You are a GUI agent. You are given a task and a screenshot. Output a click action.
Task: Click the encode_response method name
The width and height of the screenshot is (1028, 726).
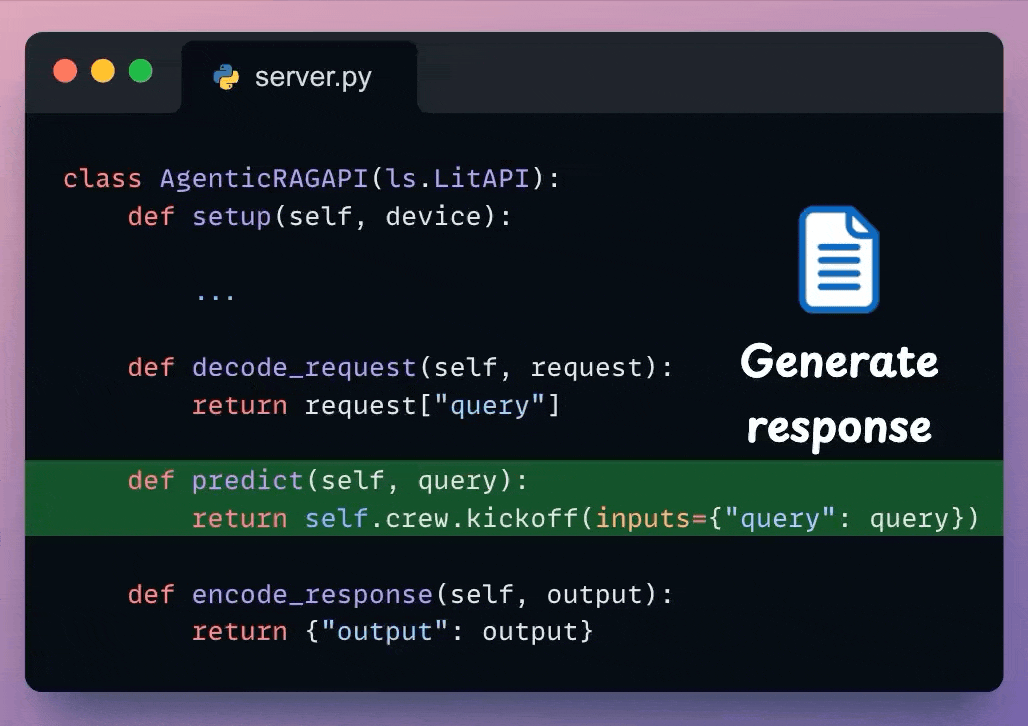(x=312, y=595)
